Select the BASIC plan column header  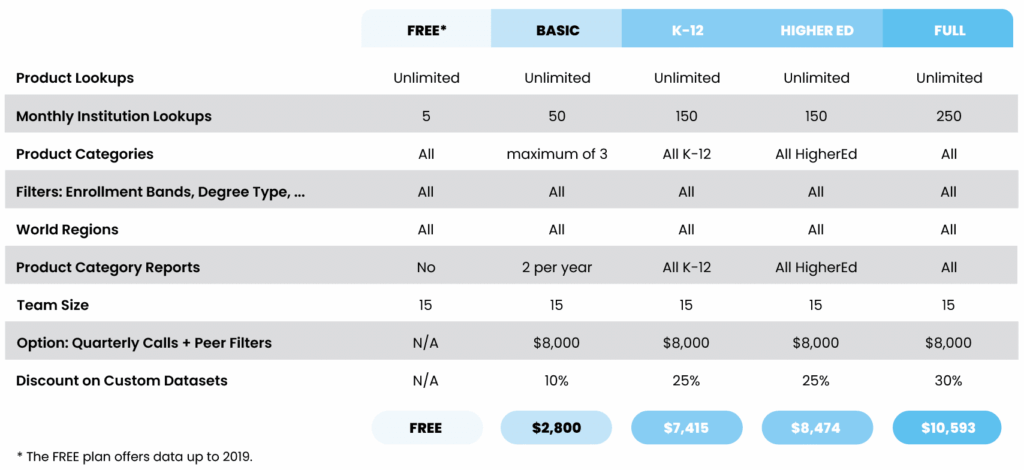click(x=556, y=30)
